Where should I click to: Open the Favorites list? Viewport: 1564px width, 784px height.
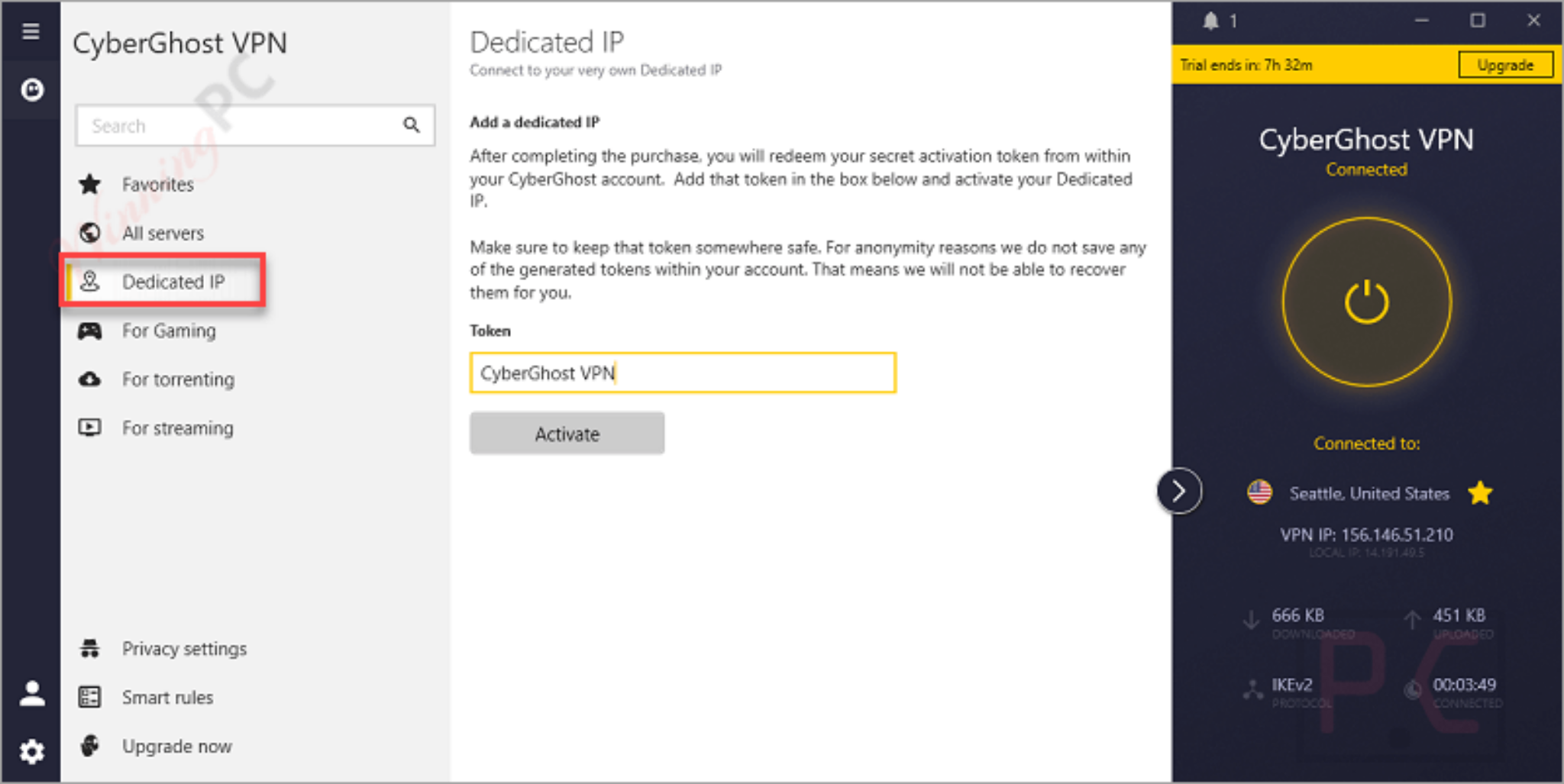(x=157, y=184)
